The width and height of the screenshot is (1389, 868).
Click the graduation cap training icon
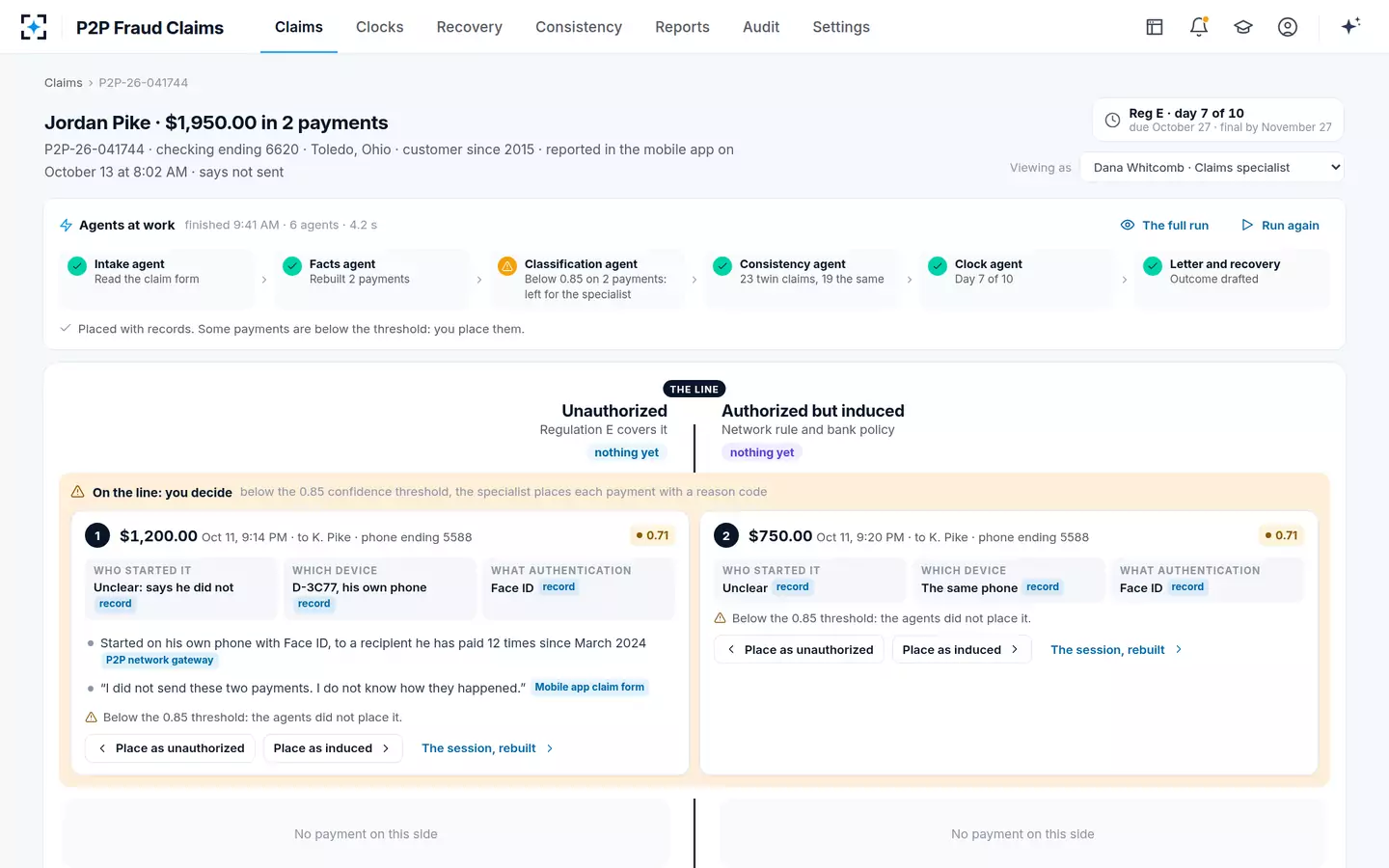point(1243,27)
